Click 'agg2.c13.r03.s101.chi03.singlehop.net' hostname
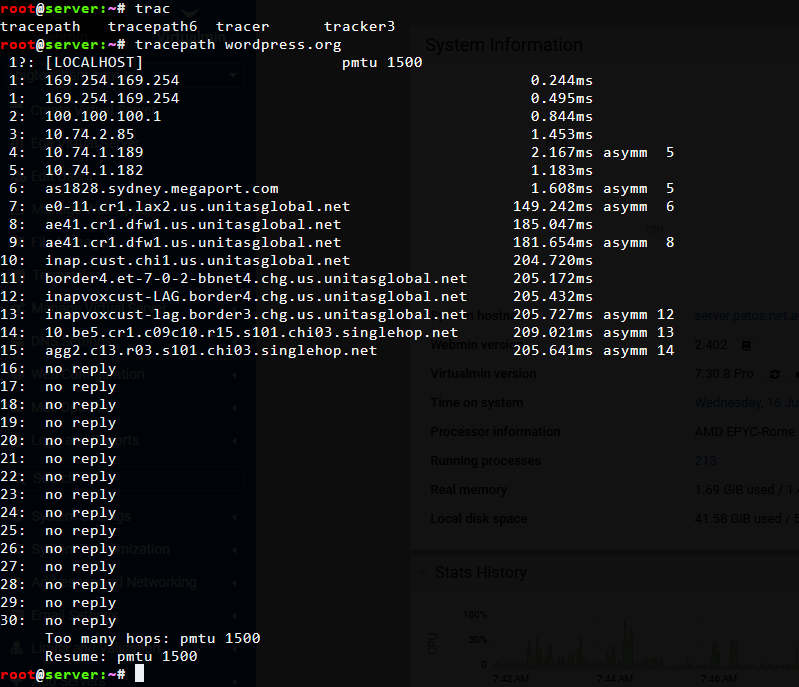Screen dimensions: 799x687 click(211, 351)
